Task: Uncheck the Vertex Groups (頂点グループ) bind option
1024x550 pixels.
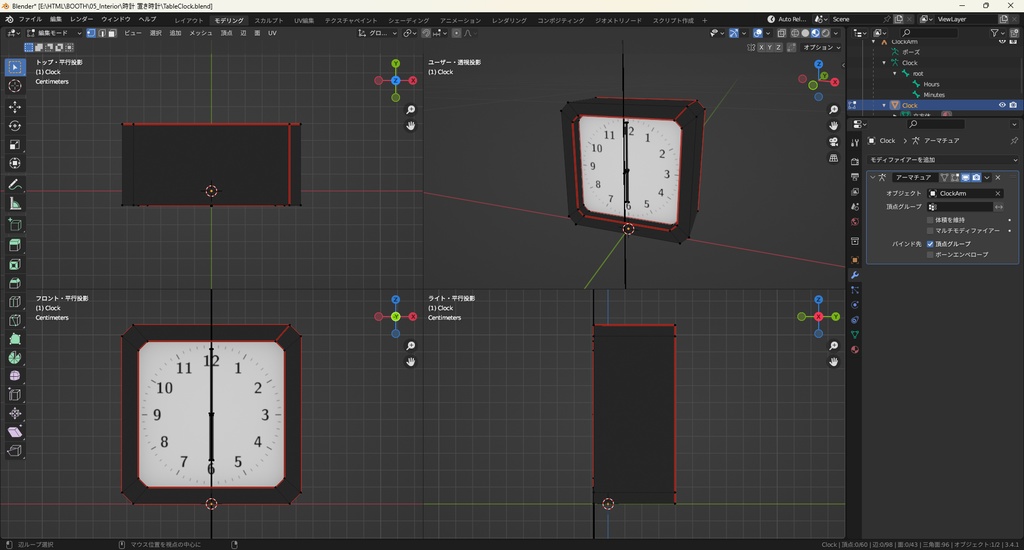Action: point(931,243)
